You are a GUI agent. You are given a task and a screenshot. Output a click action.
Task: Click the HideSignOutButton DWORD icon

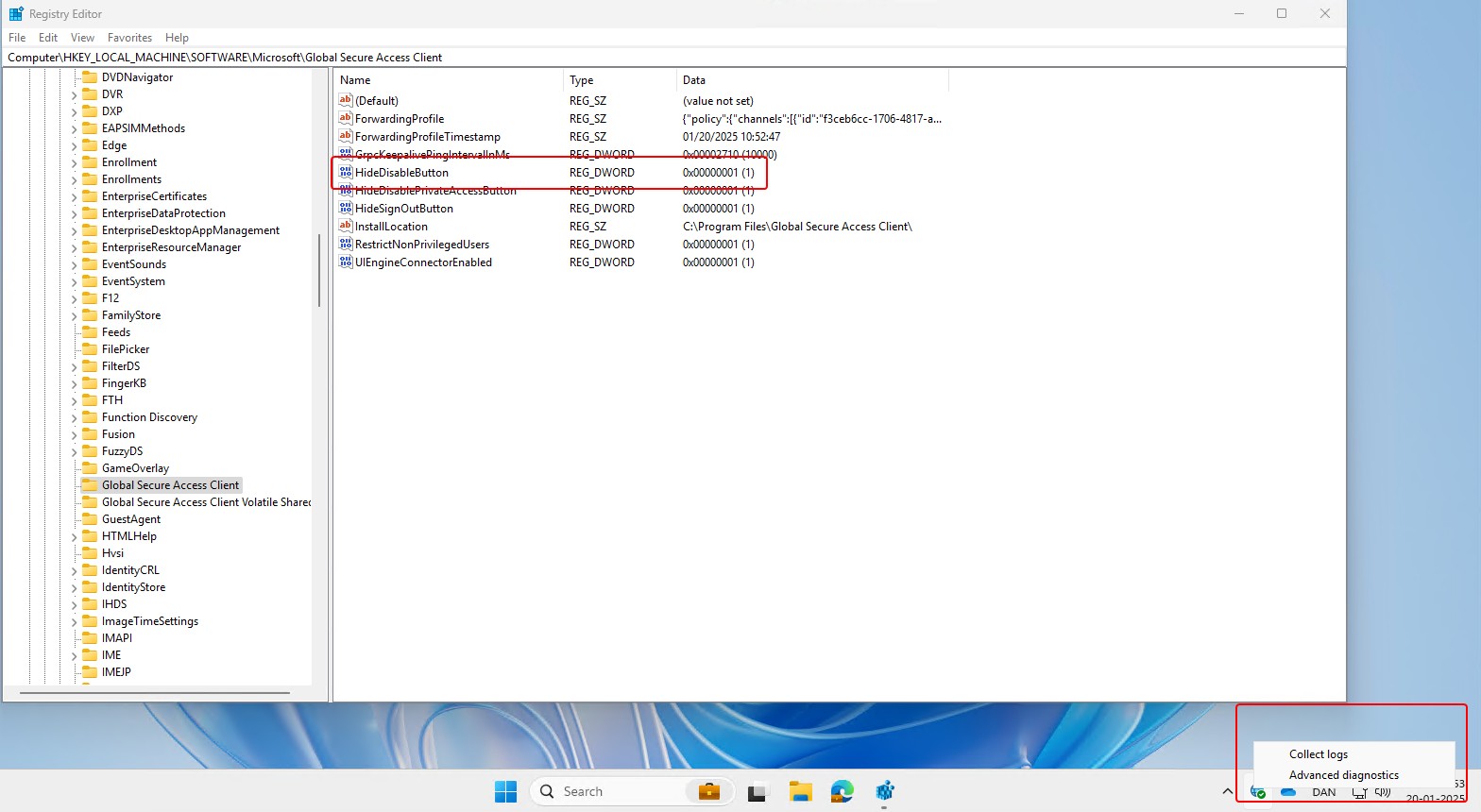tap(346, 209)
